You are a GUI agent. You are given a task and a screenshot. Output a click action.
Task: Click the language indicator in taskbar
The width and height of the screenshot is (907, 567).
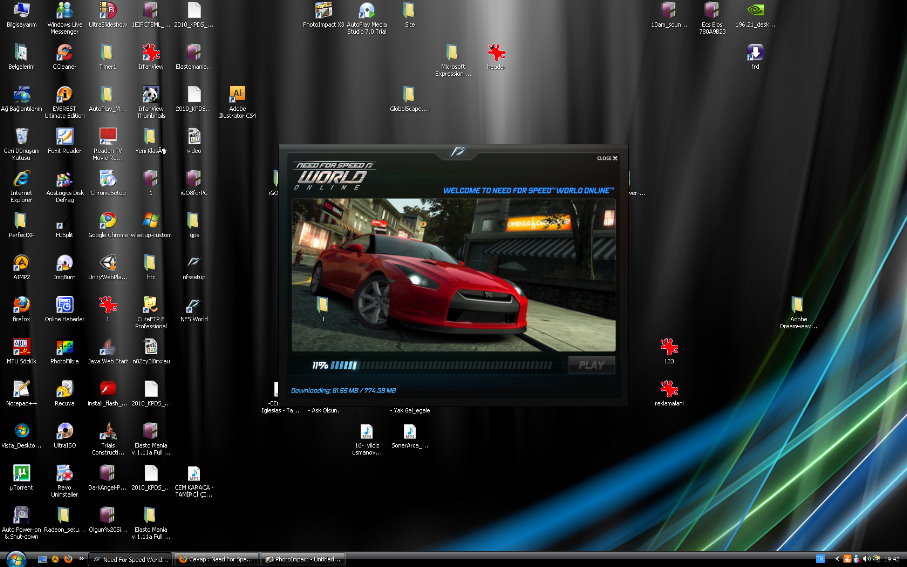point(820,558)
